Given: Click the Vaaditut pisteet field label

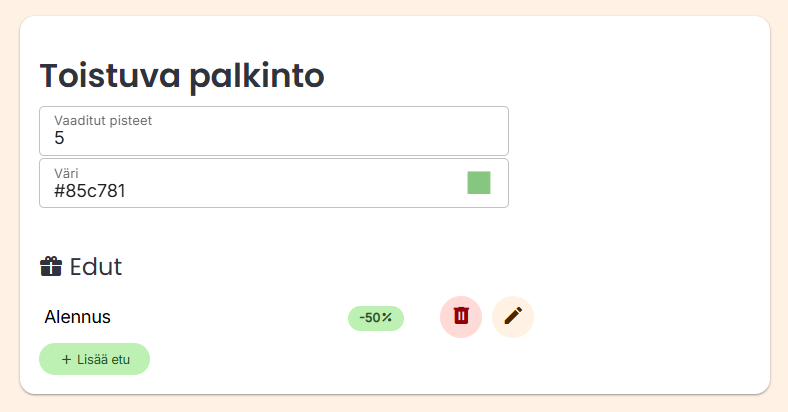Looking at the screenshot, I should point(103,121).
